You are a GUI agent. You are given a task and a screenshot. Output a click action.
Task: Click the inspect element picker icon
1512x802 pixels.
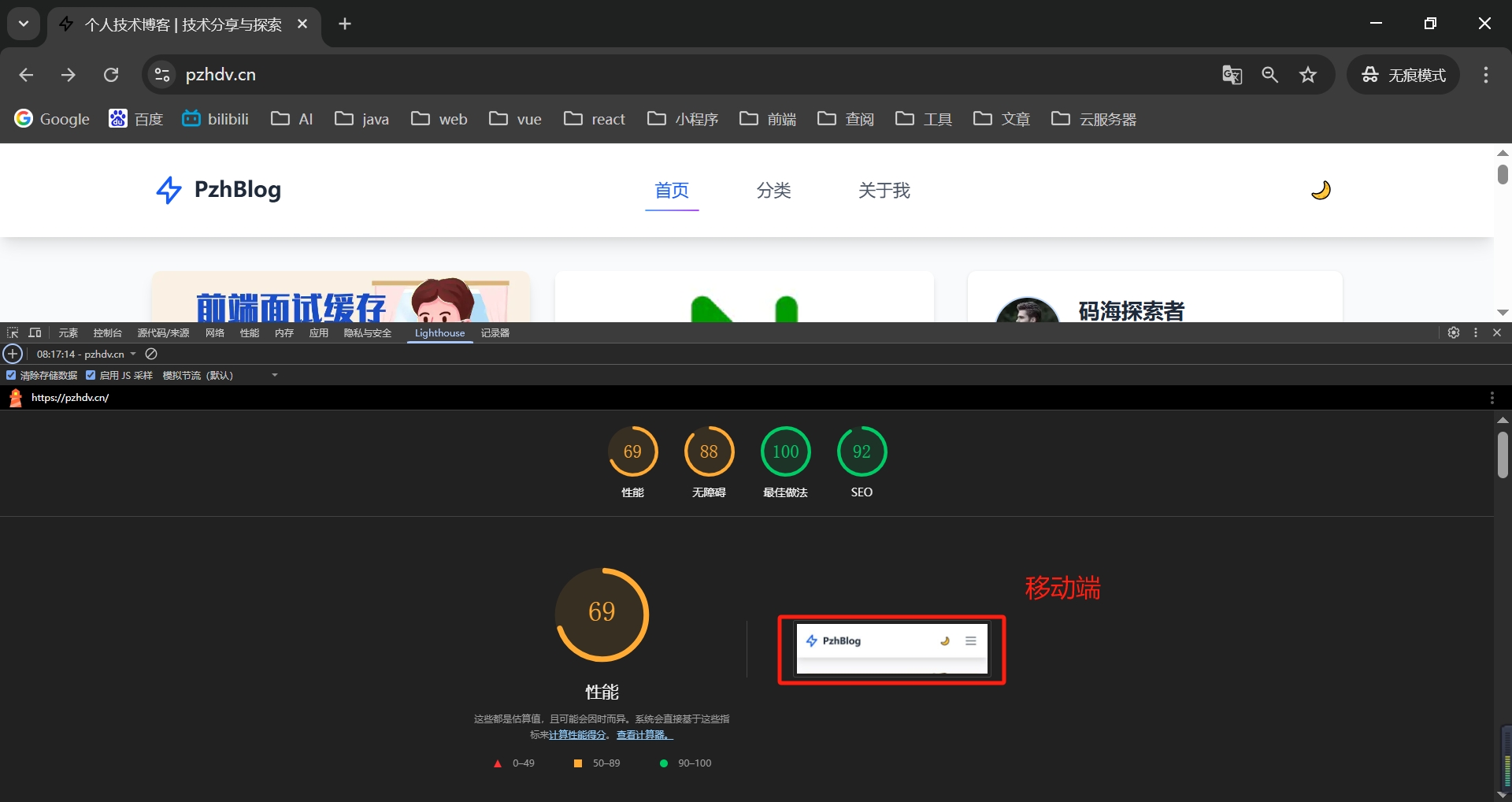13,333
